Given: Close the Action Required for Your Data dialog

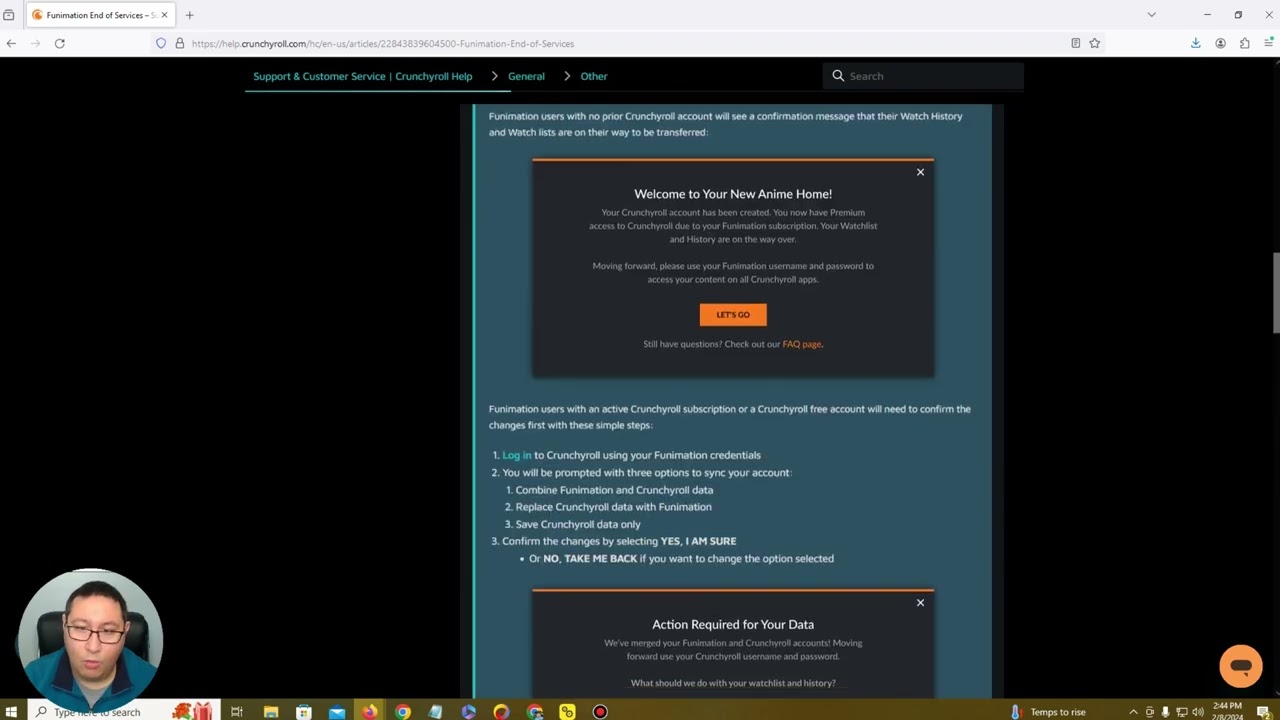Looking at the screenshot, I should 920,602.
